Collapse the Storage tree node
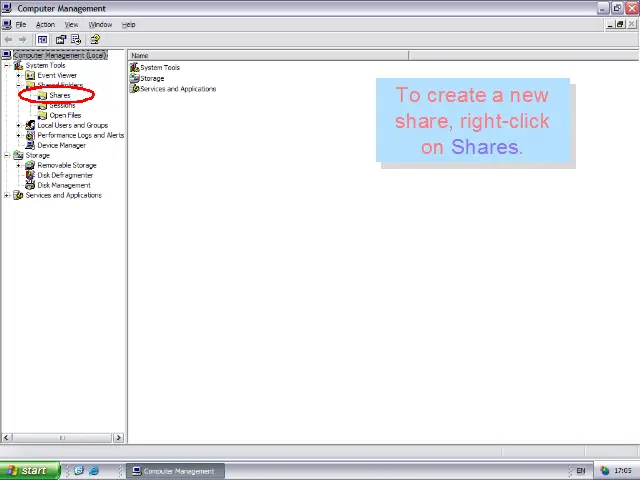 point(7,156)
